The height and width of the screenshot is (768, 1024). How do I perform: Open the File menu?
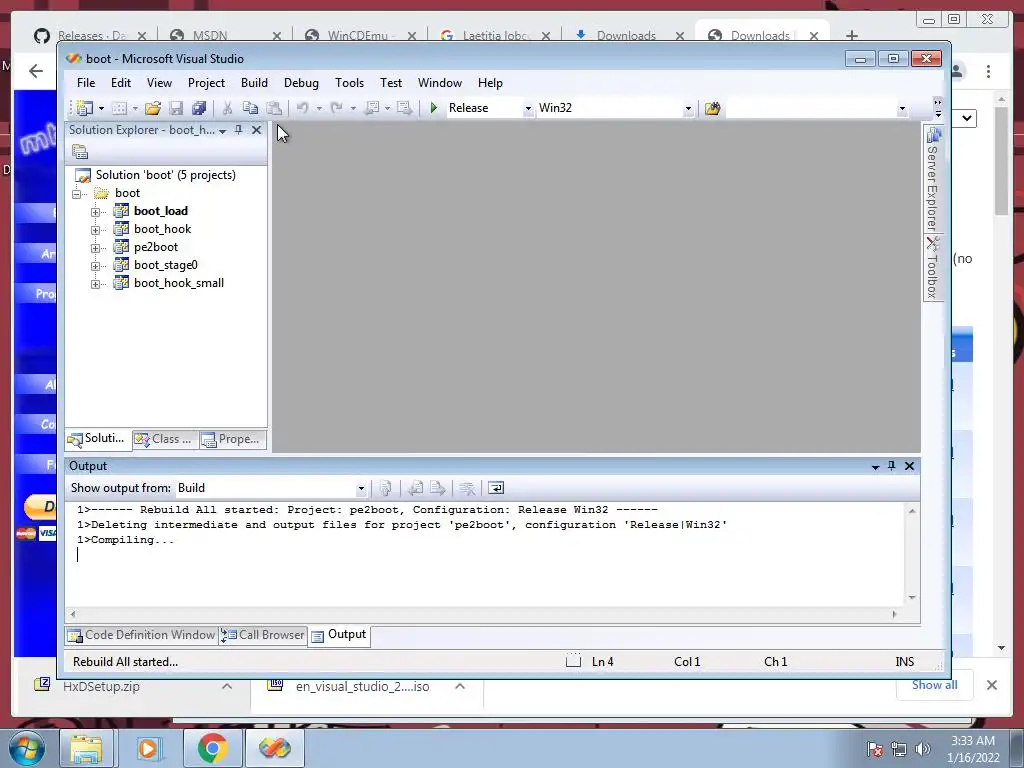pos(86,83)
